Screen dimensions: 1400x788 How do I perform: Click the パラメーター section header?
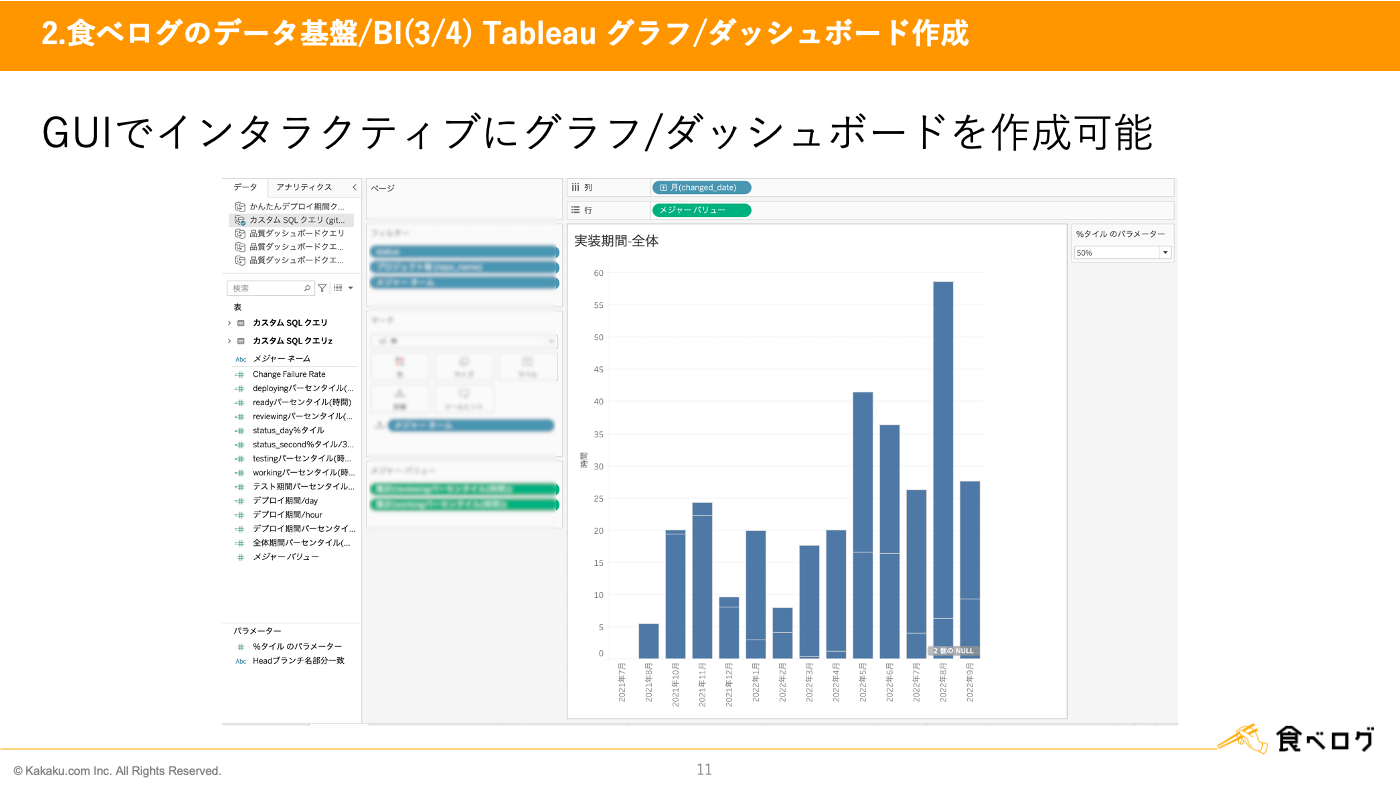[257, 631]
